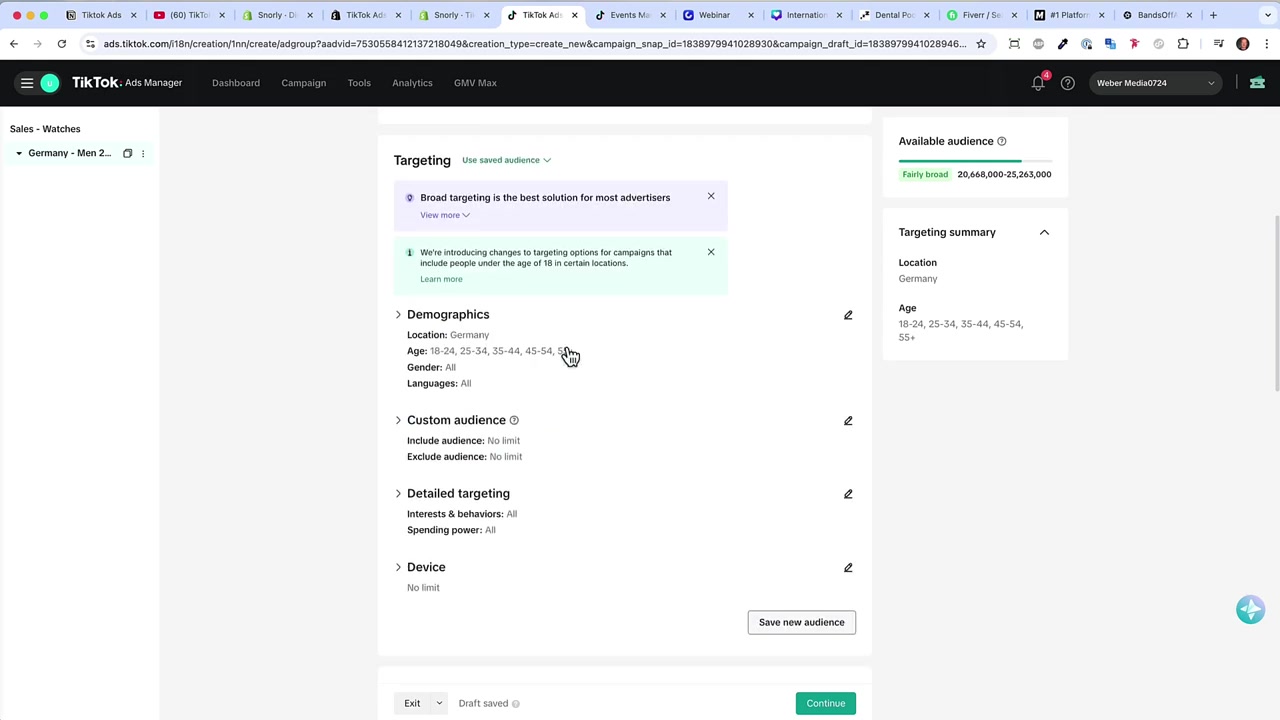Bookmark this page with the star icon
The height and width of the screenshot is (720, 1280).
tap(981, 44)
